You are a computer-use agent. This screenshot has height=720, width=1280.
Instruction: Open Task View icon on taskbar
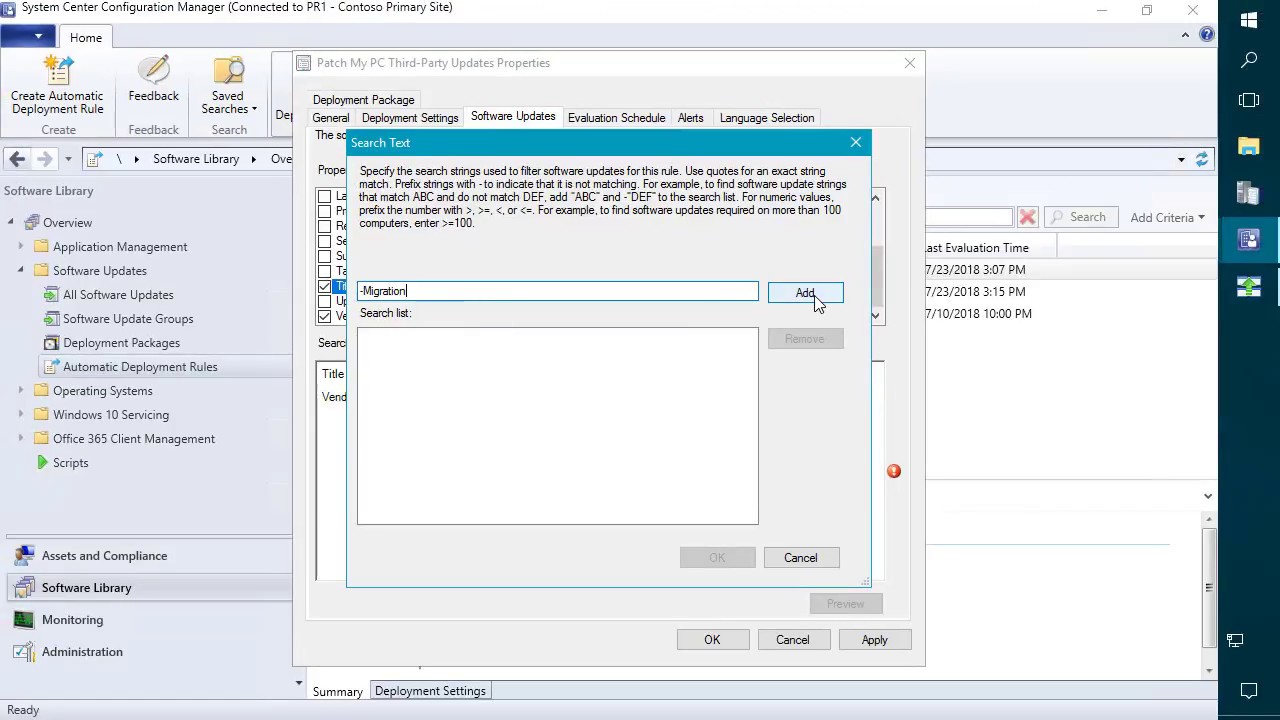(1249, 100)
